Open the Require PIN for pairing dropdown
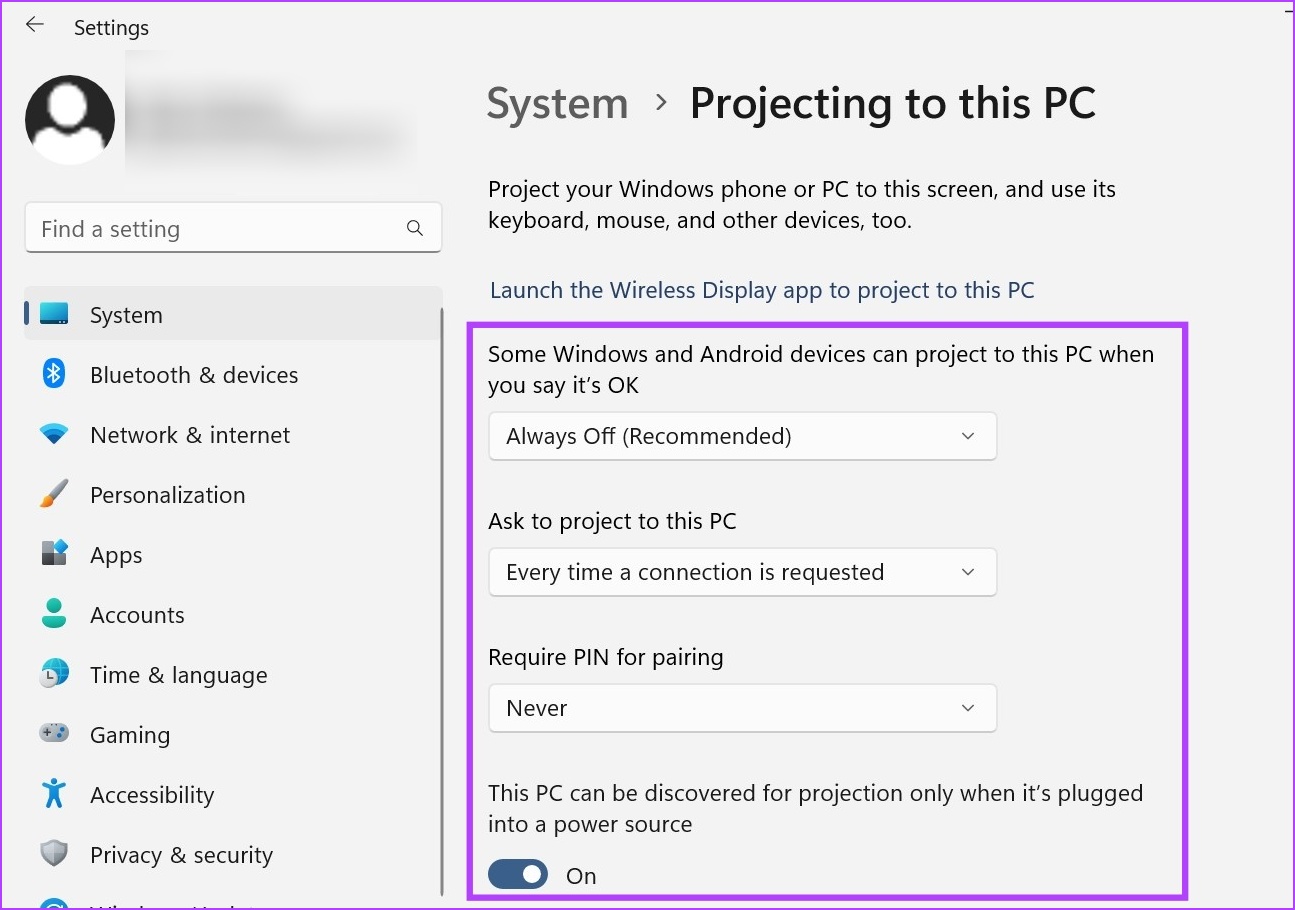1295x910 pixels. pyautogui.click(x=742, y=708)
